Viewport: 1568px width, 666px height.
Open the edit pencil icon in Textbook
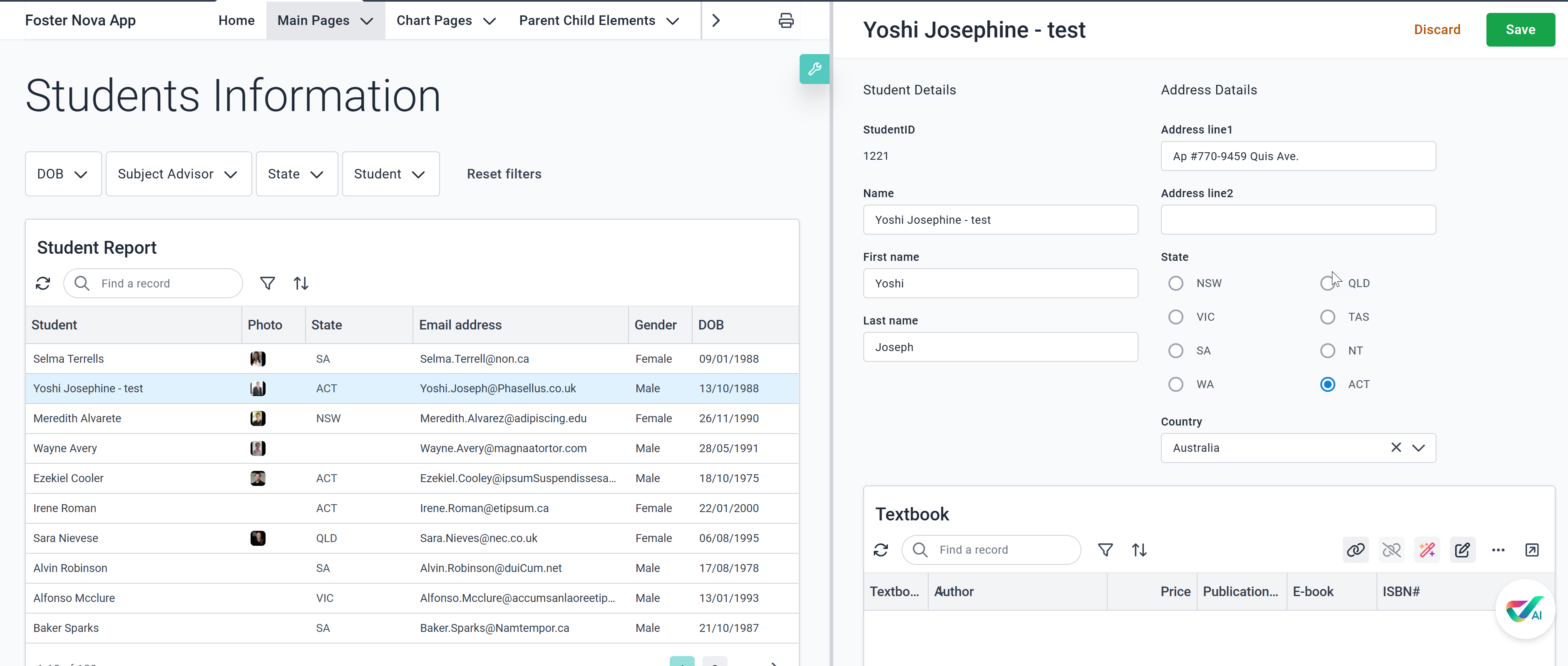(x=1462, y=550)
